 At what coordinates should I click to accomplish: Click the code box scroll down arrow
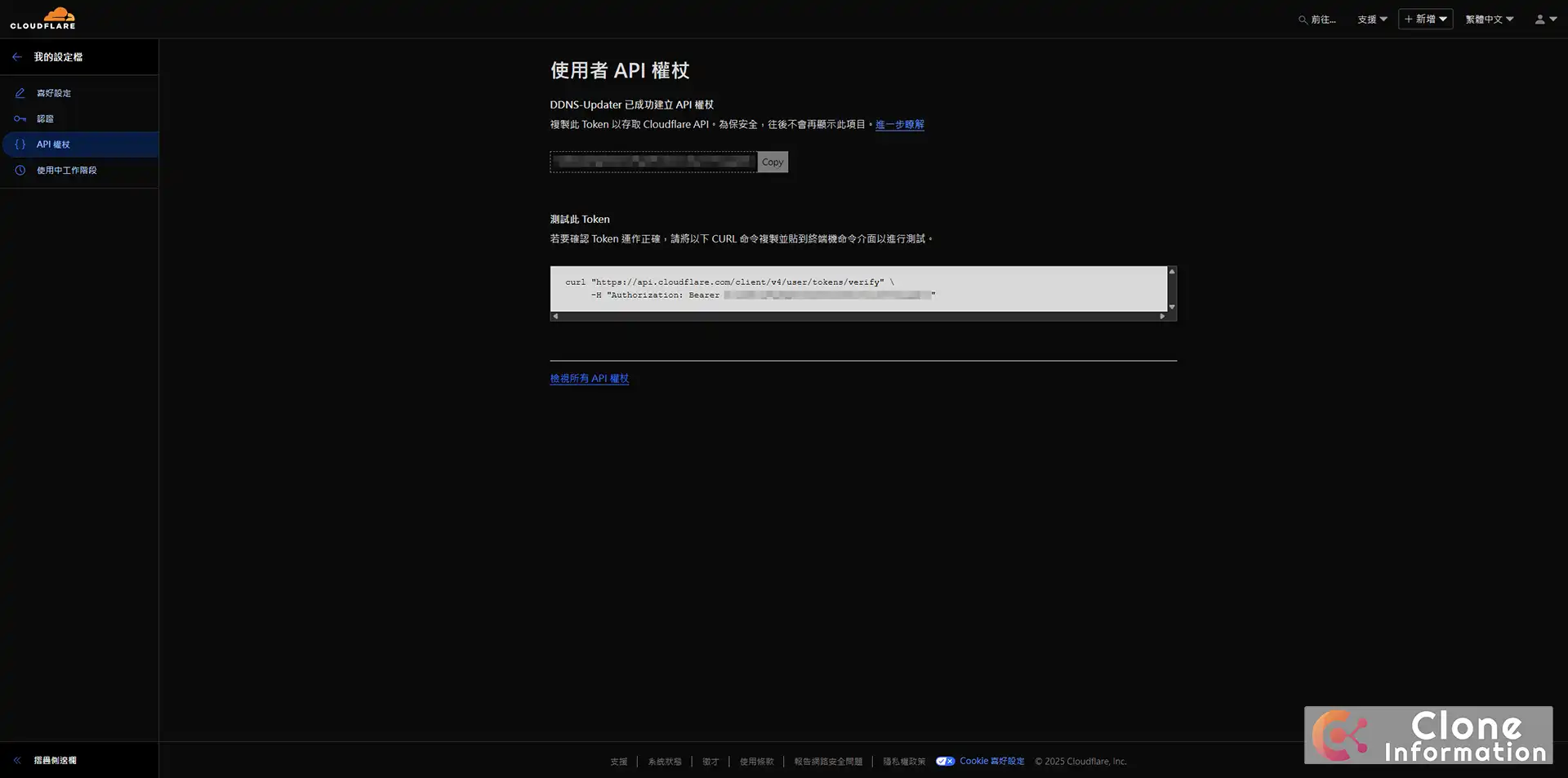coord(1172,307)
